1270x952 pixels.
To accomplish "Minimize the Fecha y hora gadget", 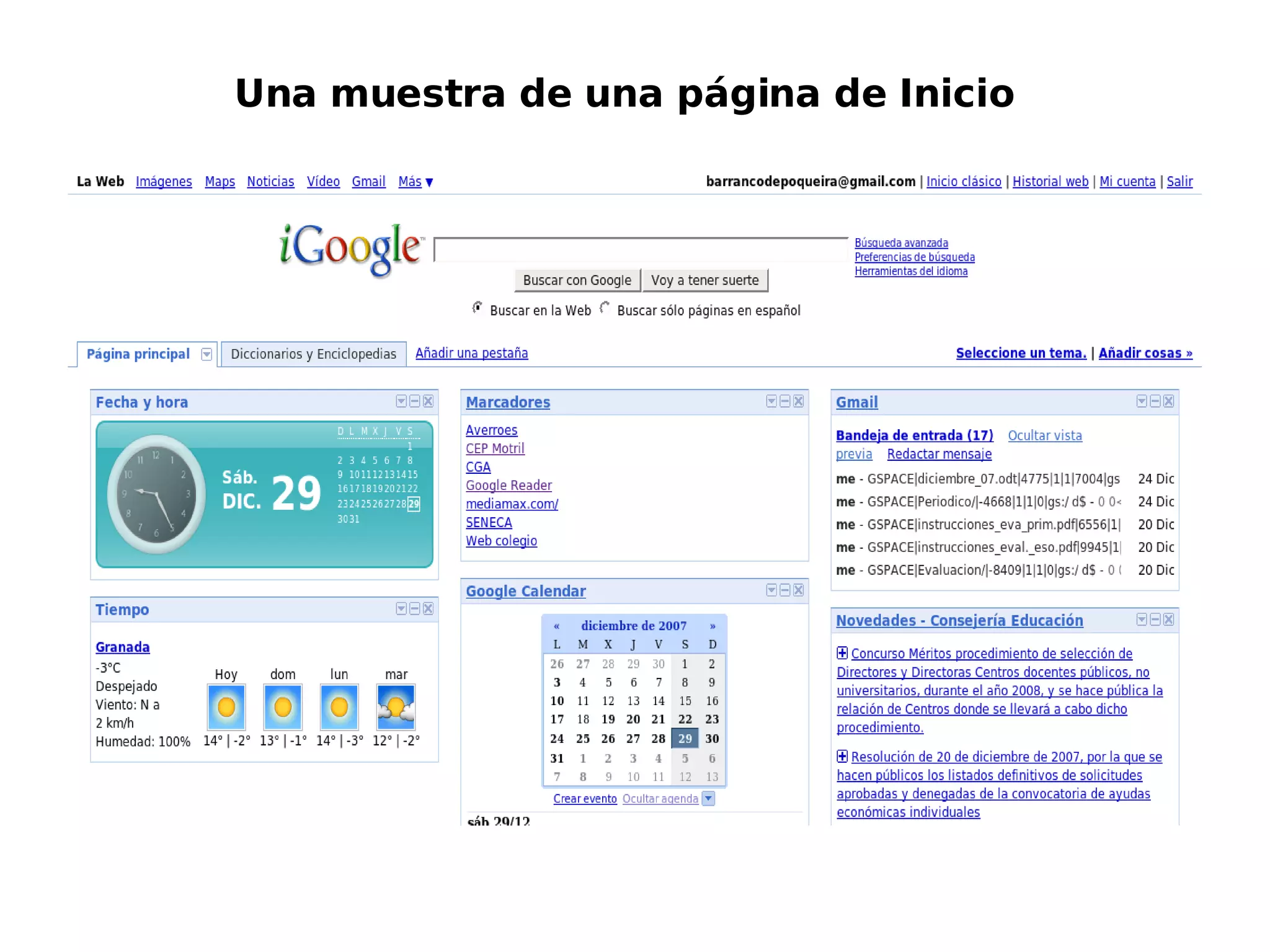I will pyautogui.click(x=415, y=401).
